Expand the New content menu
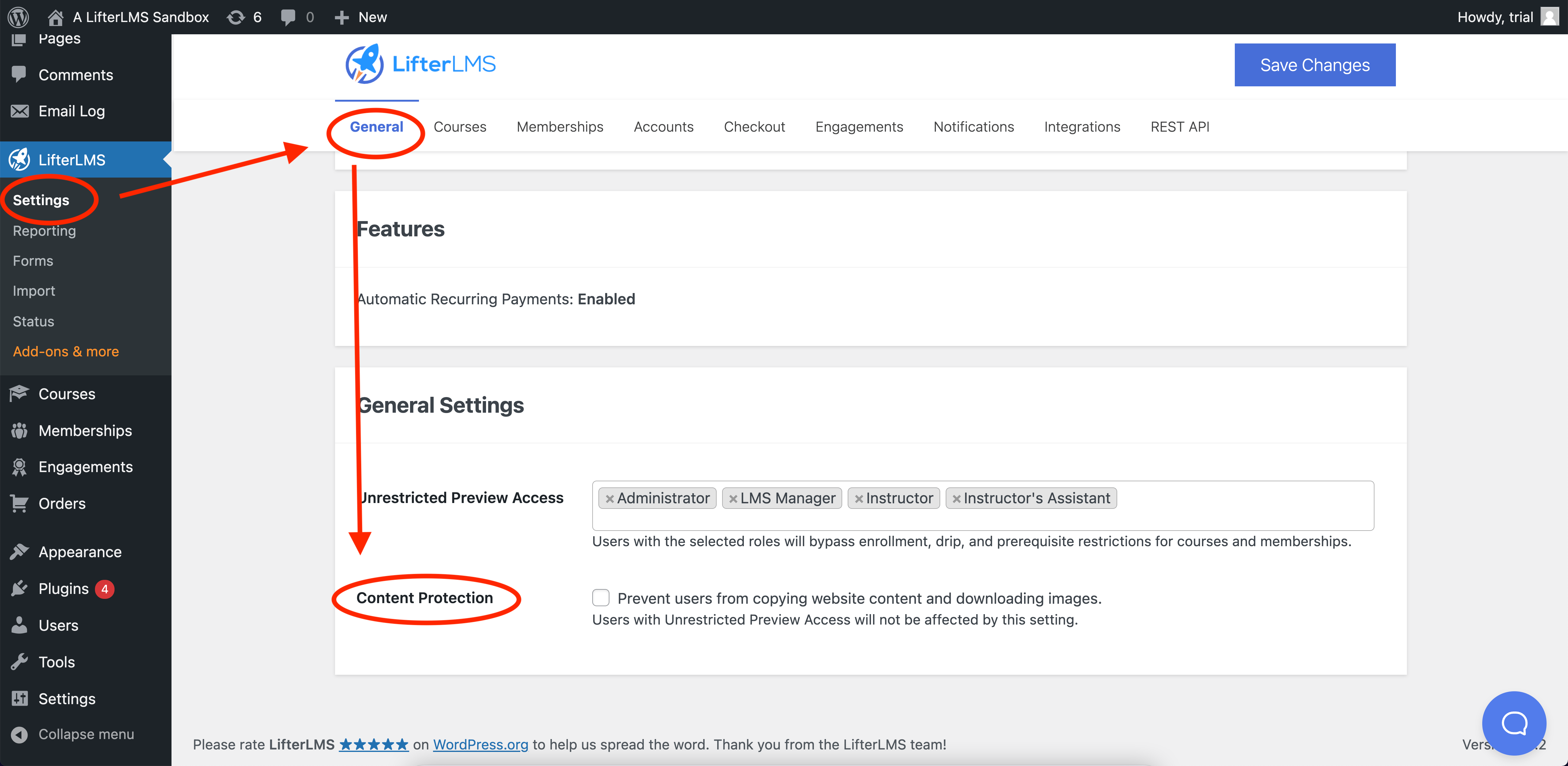1568x766 pixels. pos(360,17)
